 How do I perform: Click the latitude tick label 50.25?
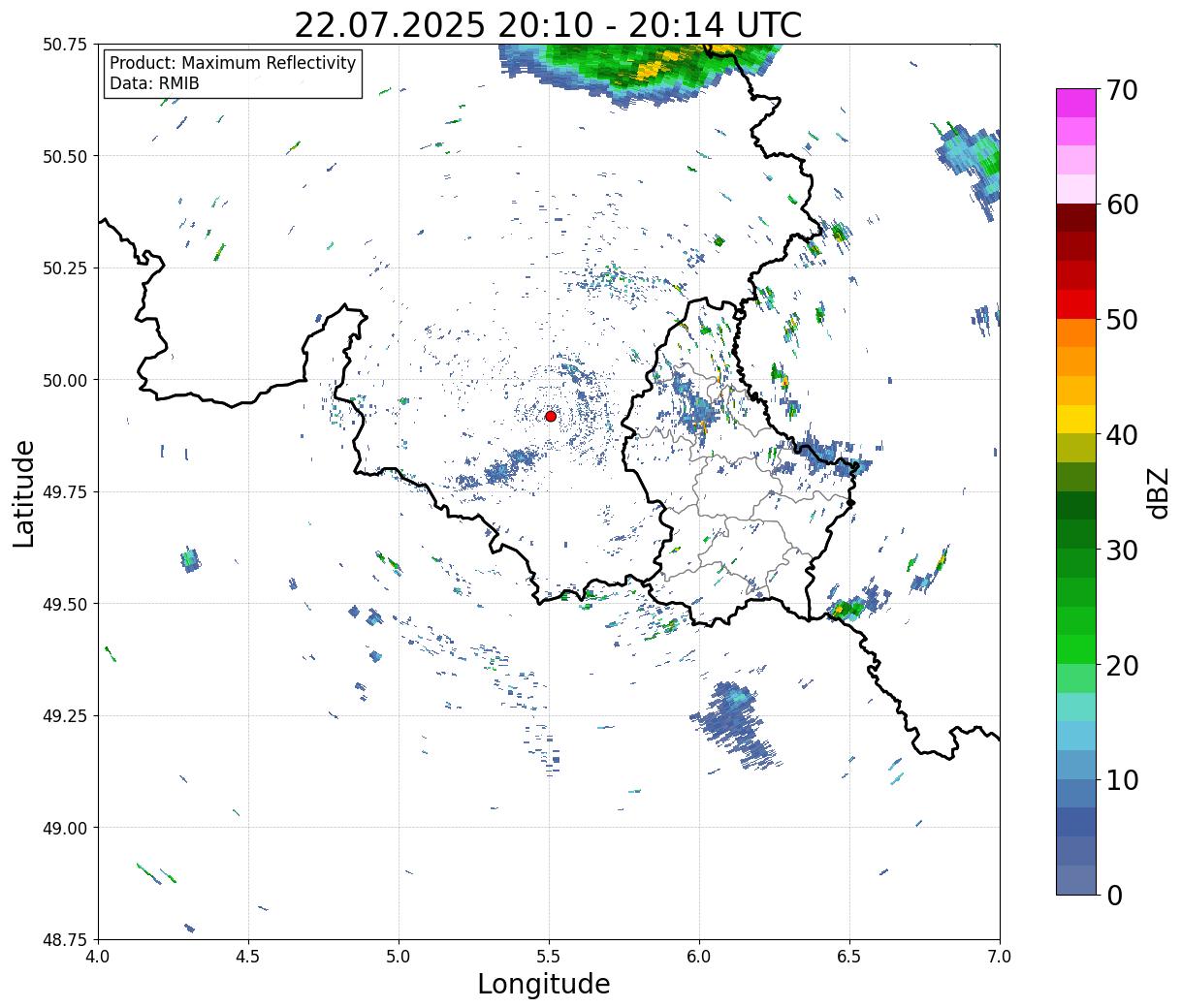coord(64,268)
